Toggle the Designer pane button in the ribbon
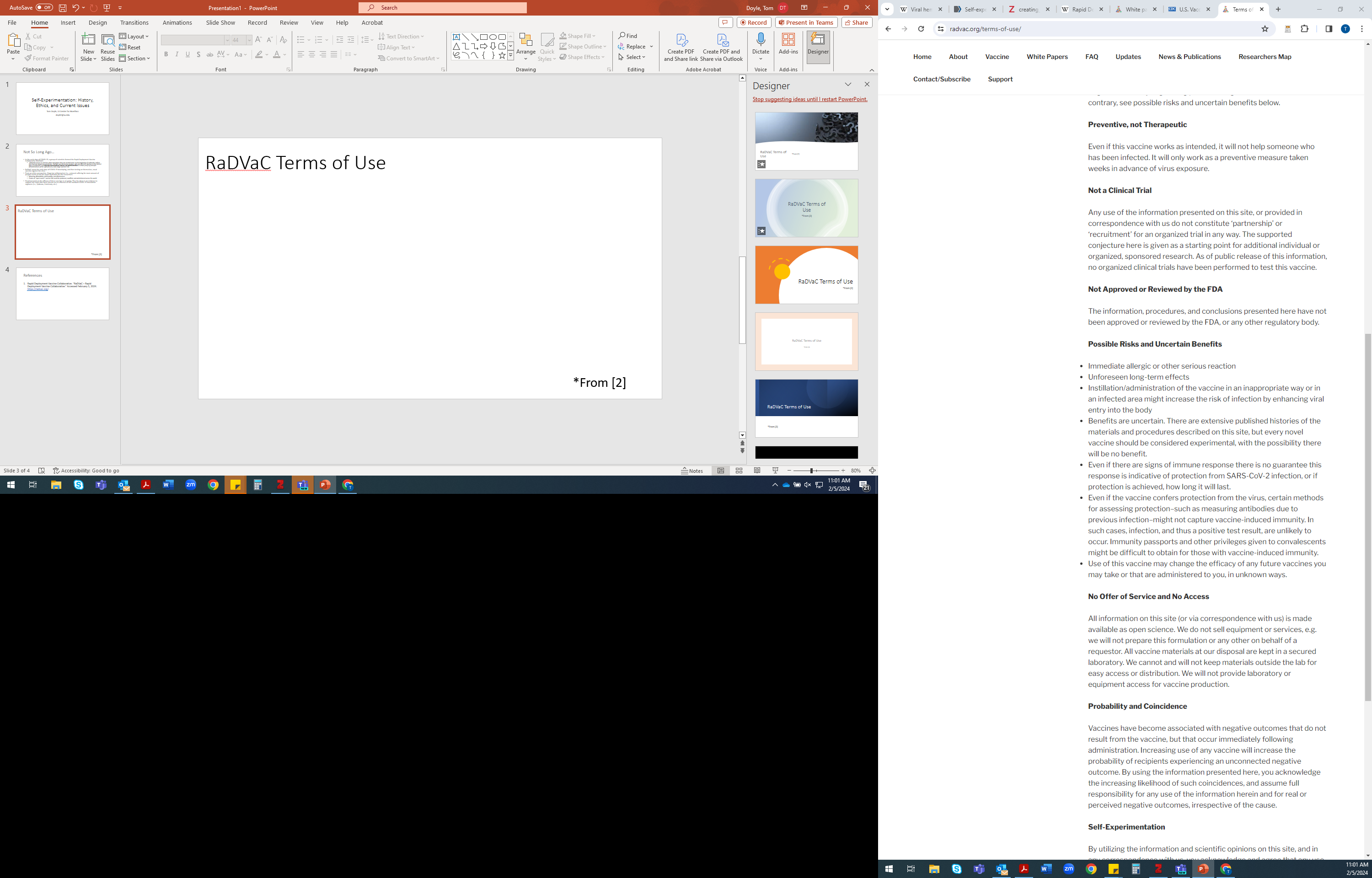Viewport: 1372px width, 878px height. (x=818, y=47)
